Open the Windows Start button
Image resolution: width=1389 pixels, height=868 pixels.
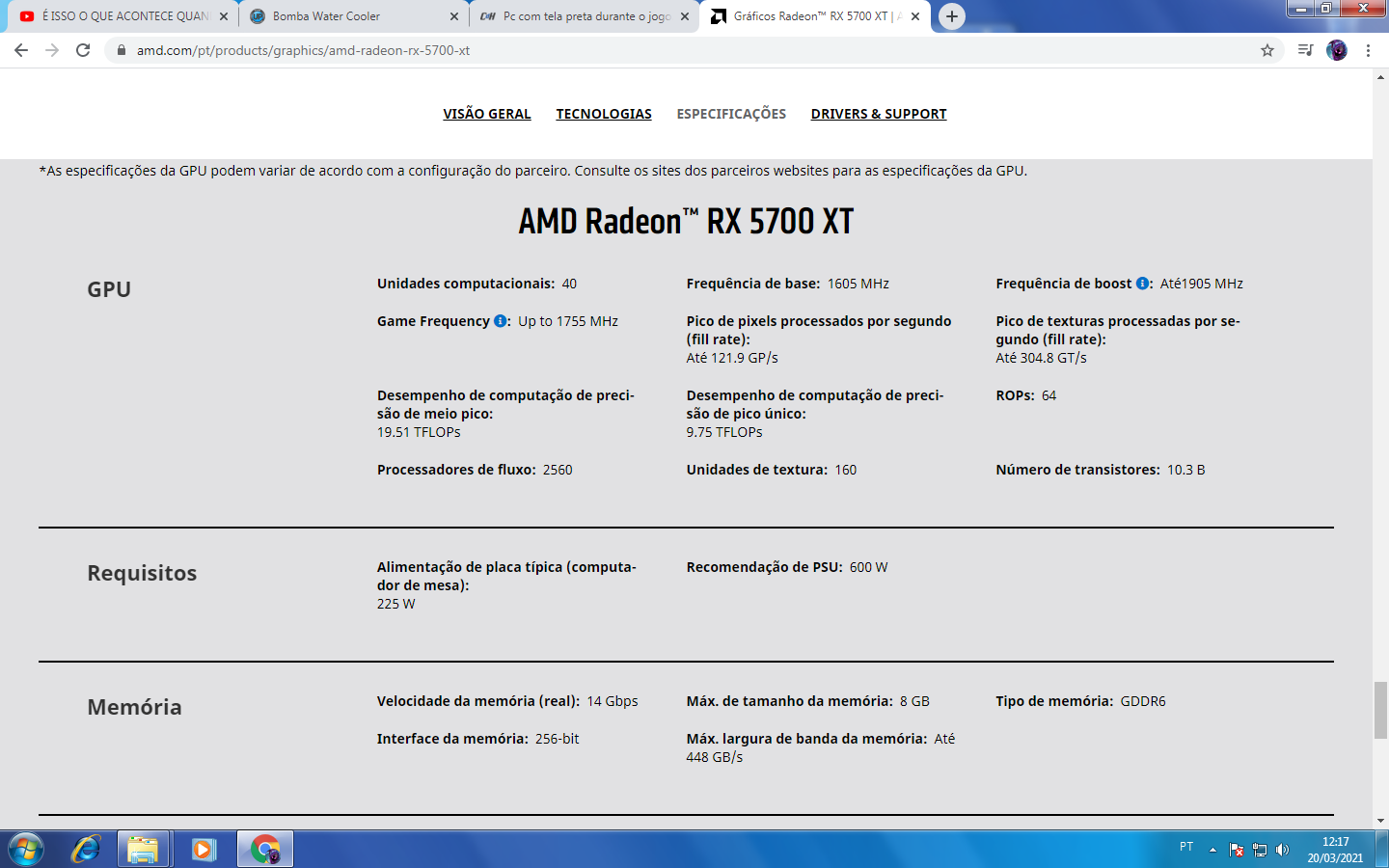coord(26,850)
